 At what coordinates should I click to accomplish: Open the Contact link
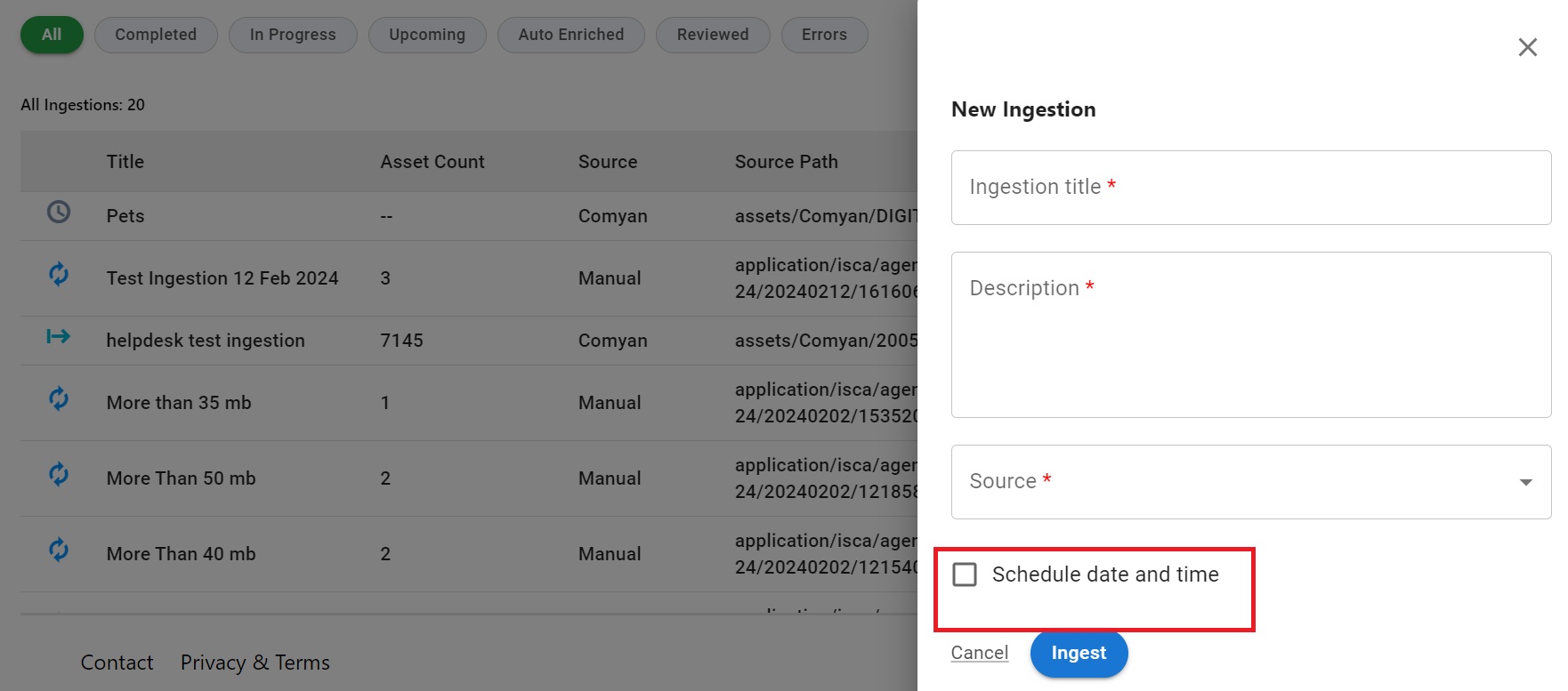tap(117, 663)
